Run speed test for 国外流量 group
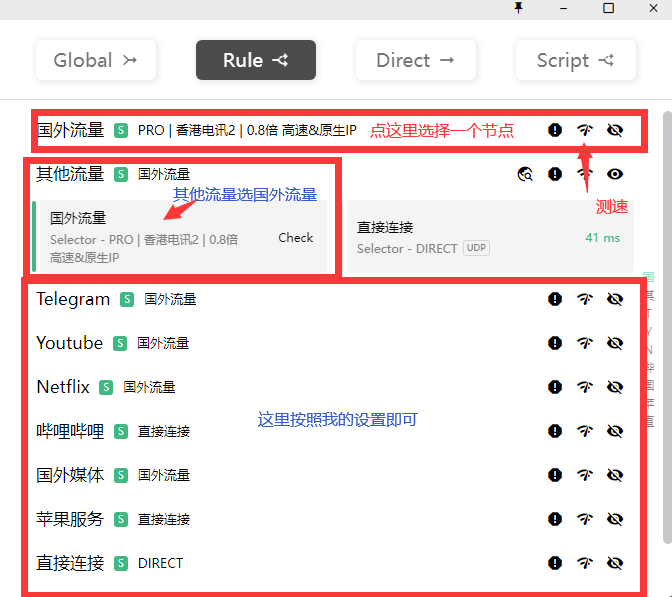The image size is (672, 597). 585,130
